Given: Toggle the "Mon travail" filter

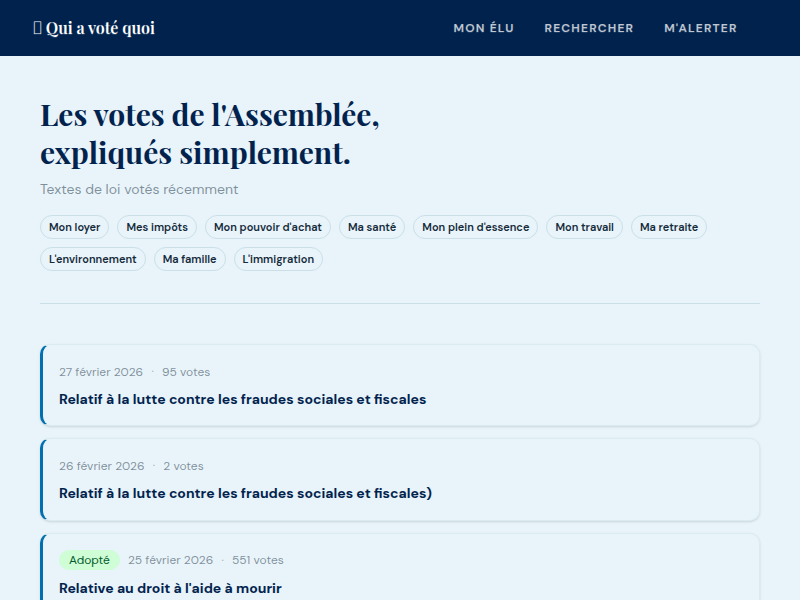Looking at the screenshot, I should pos(584,227).
